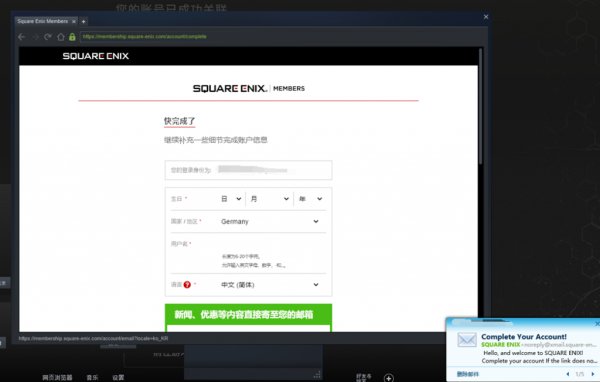Viewport: 600px width, 382px height.
Task: Click the page vertical scrollbar
Action: [x=480, y=107]
